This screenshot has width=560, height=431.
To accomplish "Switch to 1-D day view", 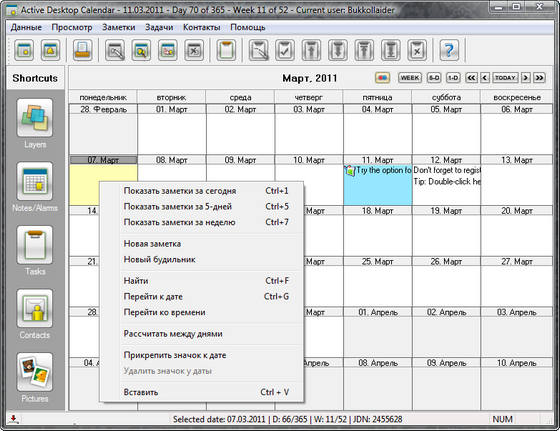I will click(x=453, y=78).
